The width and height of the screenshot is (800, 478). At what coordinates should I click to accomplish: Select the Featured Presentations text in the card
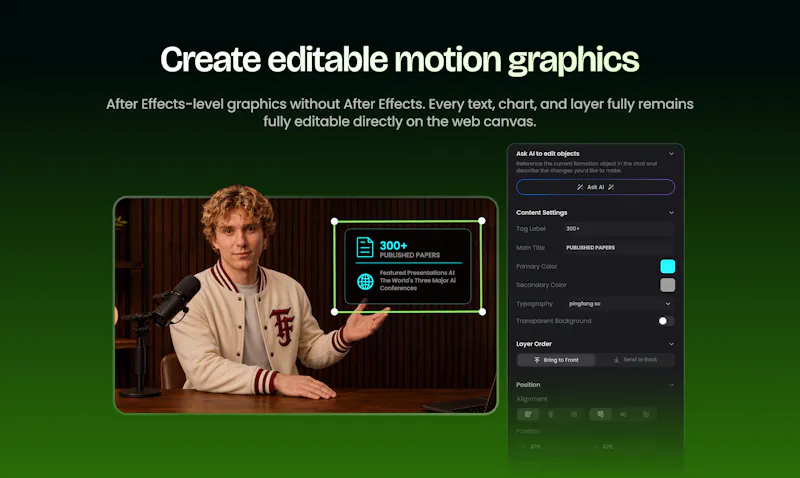click(418, 281)
